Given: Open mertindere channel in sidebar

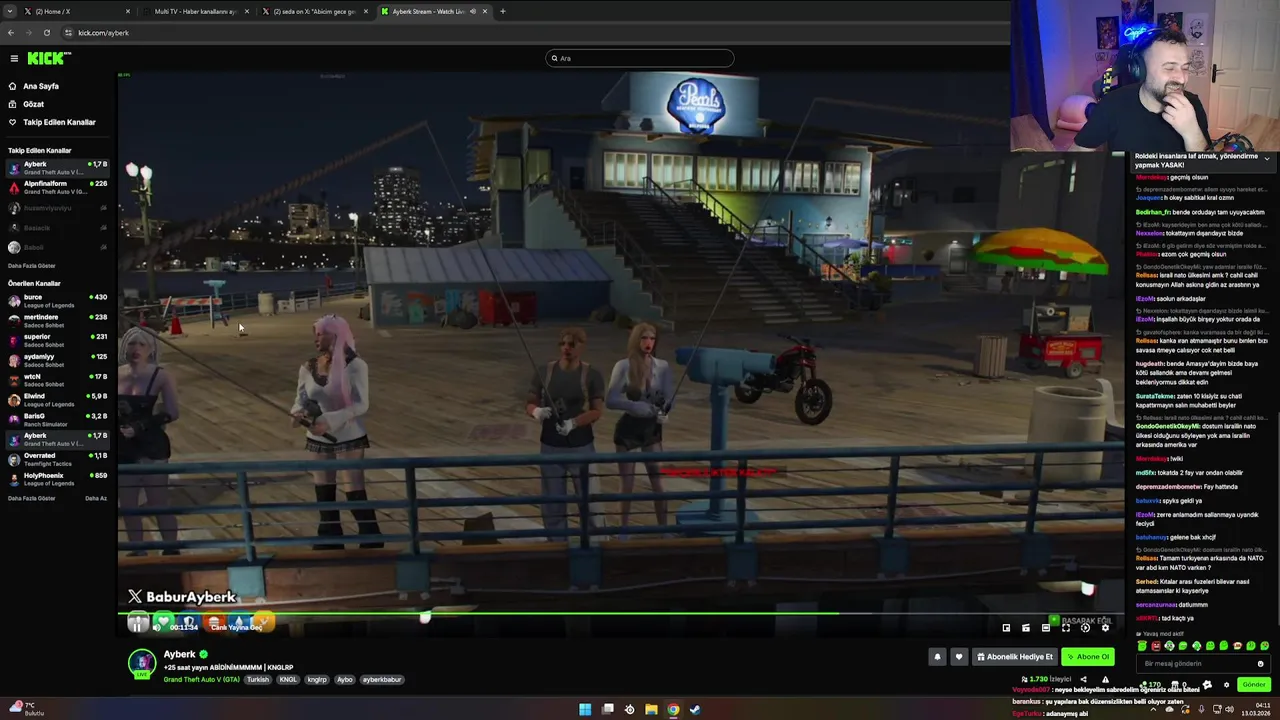Looking at the screenshot, I should click(x=58, y=320).
